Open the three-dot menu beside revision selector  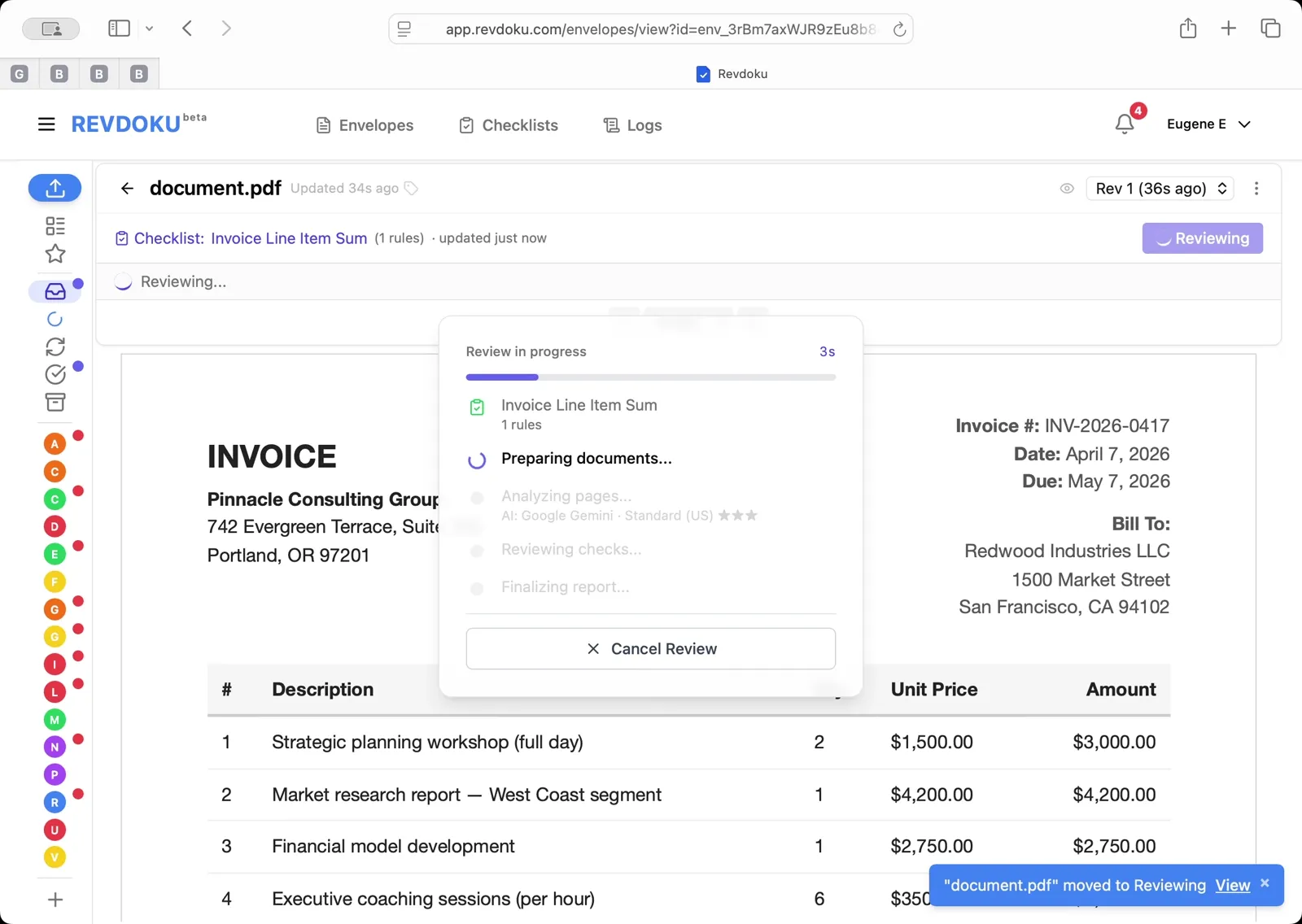tap(1256, 188)
